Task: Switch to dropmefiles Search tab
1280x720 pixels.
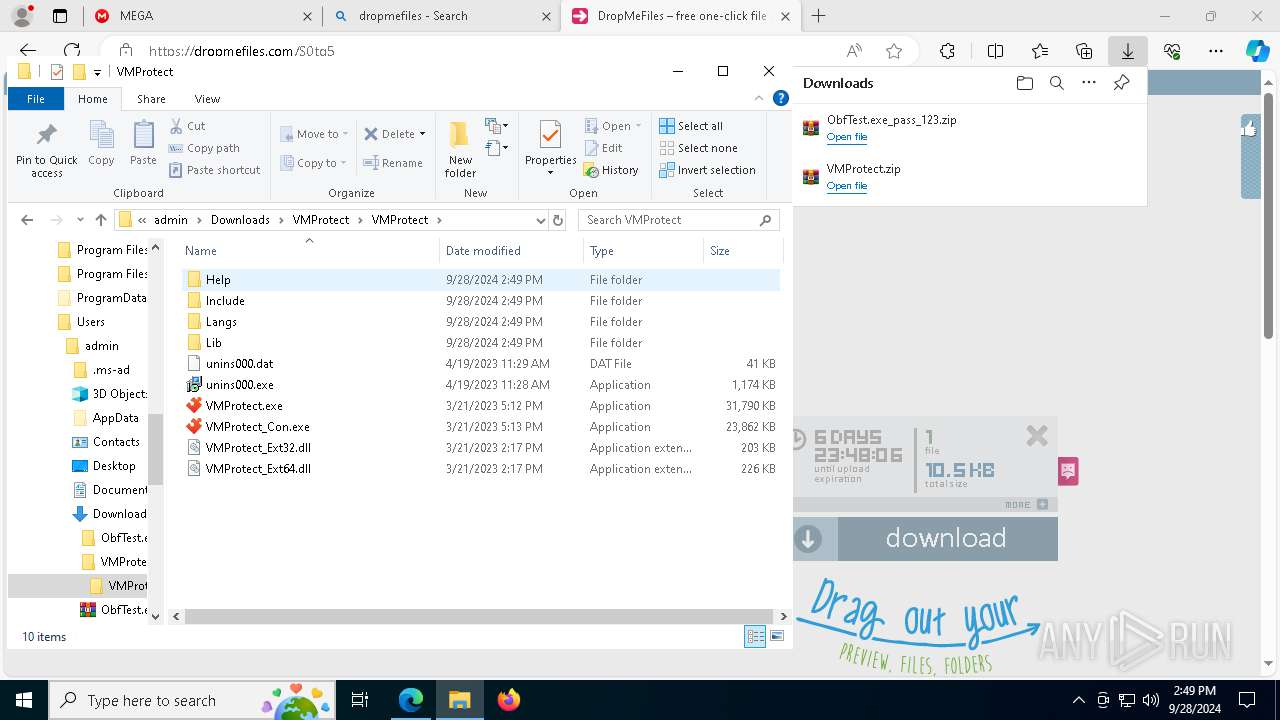Action: [442, 16]
